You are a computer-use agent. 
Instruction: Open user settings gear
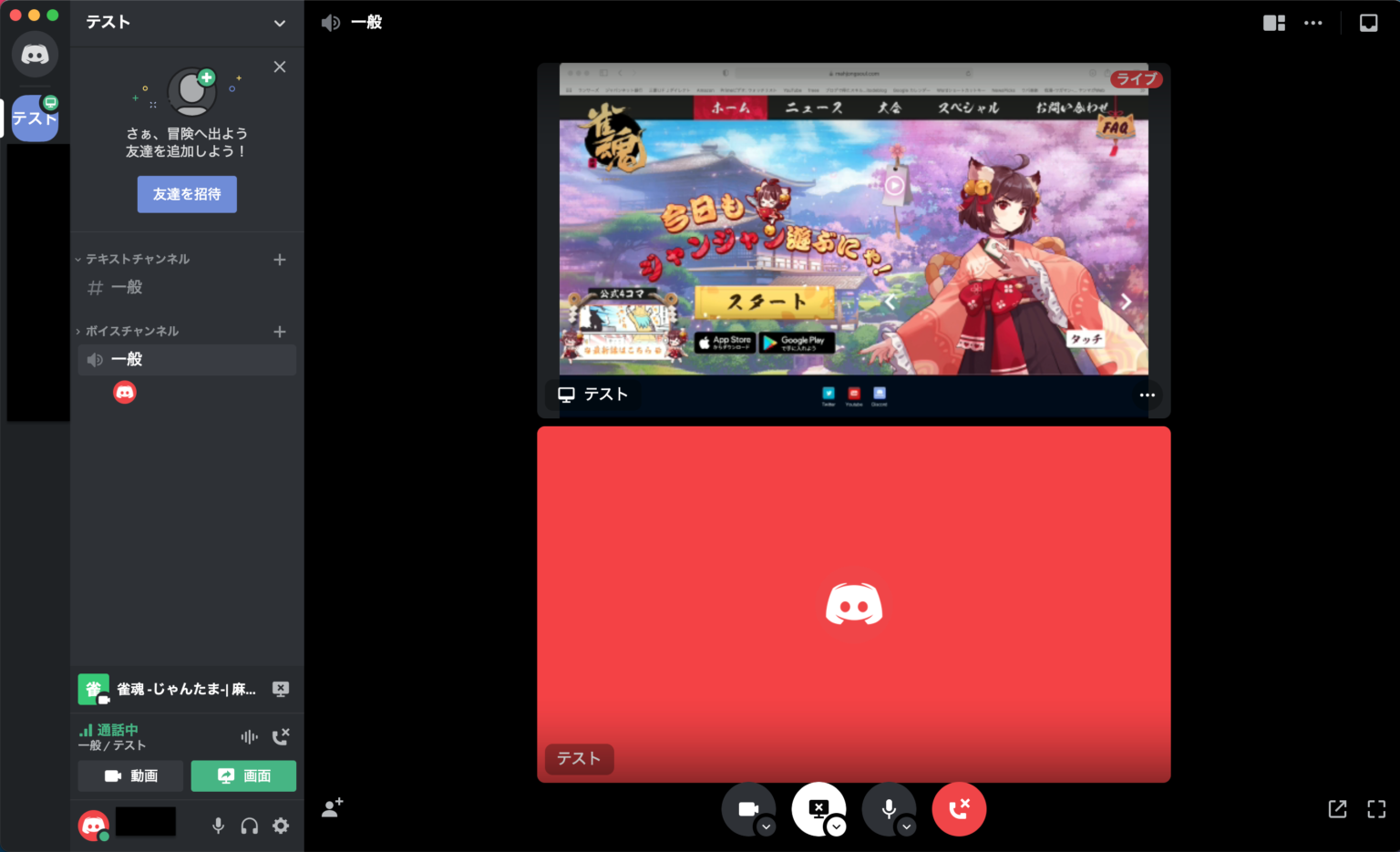pyautogui.click(x=281, y=826)
